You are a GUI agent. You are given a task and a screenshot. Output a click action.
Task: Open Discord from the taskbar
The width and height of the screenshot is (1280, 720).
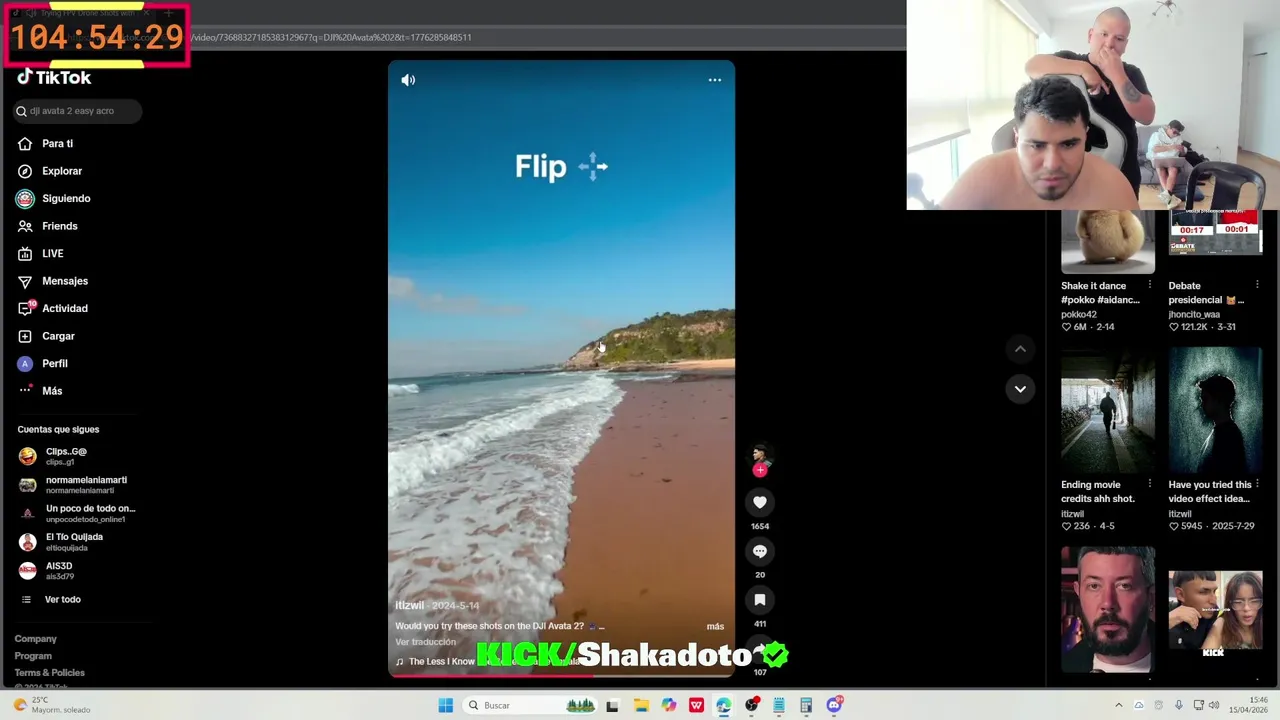(x=834, y=705)
